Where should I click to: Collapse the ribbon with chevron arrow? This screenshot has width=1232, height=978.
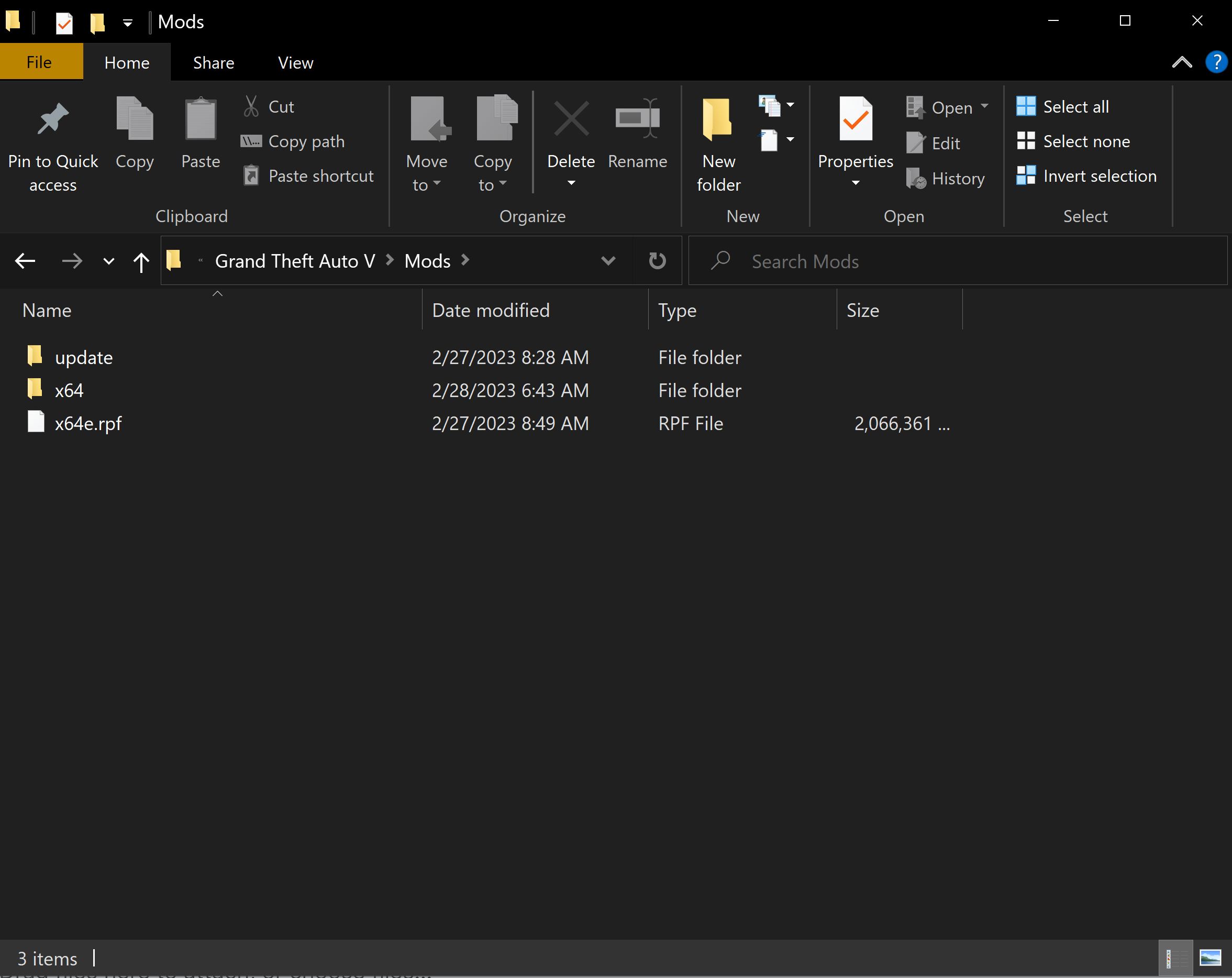[1182, 62]
